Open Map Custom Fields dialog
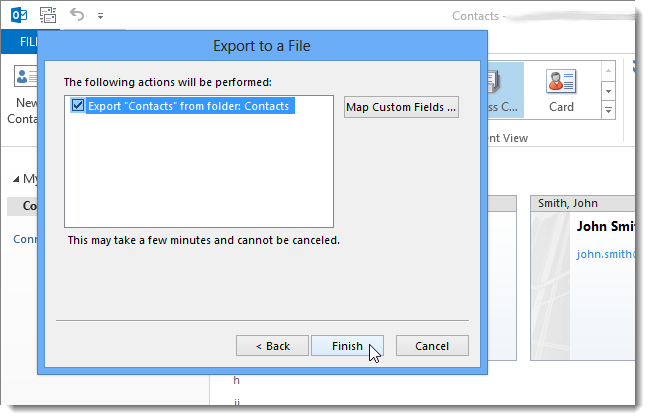The width and height of the screenshot is (650, 420). pyautogui.click(x=401, y=107)
